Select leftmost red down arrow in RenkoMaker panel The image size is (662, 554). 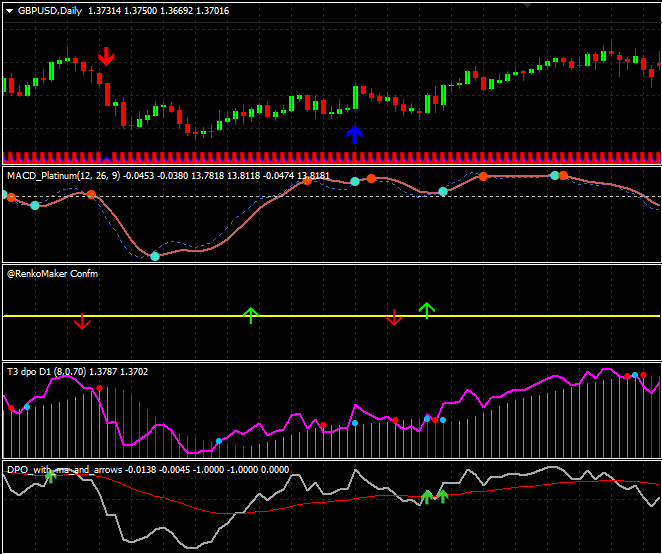pyautogui.click(x=82, y=322)
